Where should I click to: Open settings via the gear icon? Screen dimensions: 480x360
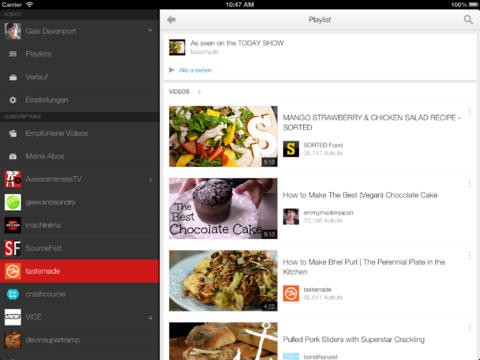pos(13,100)
